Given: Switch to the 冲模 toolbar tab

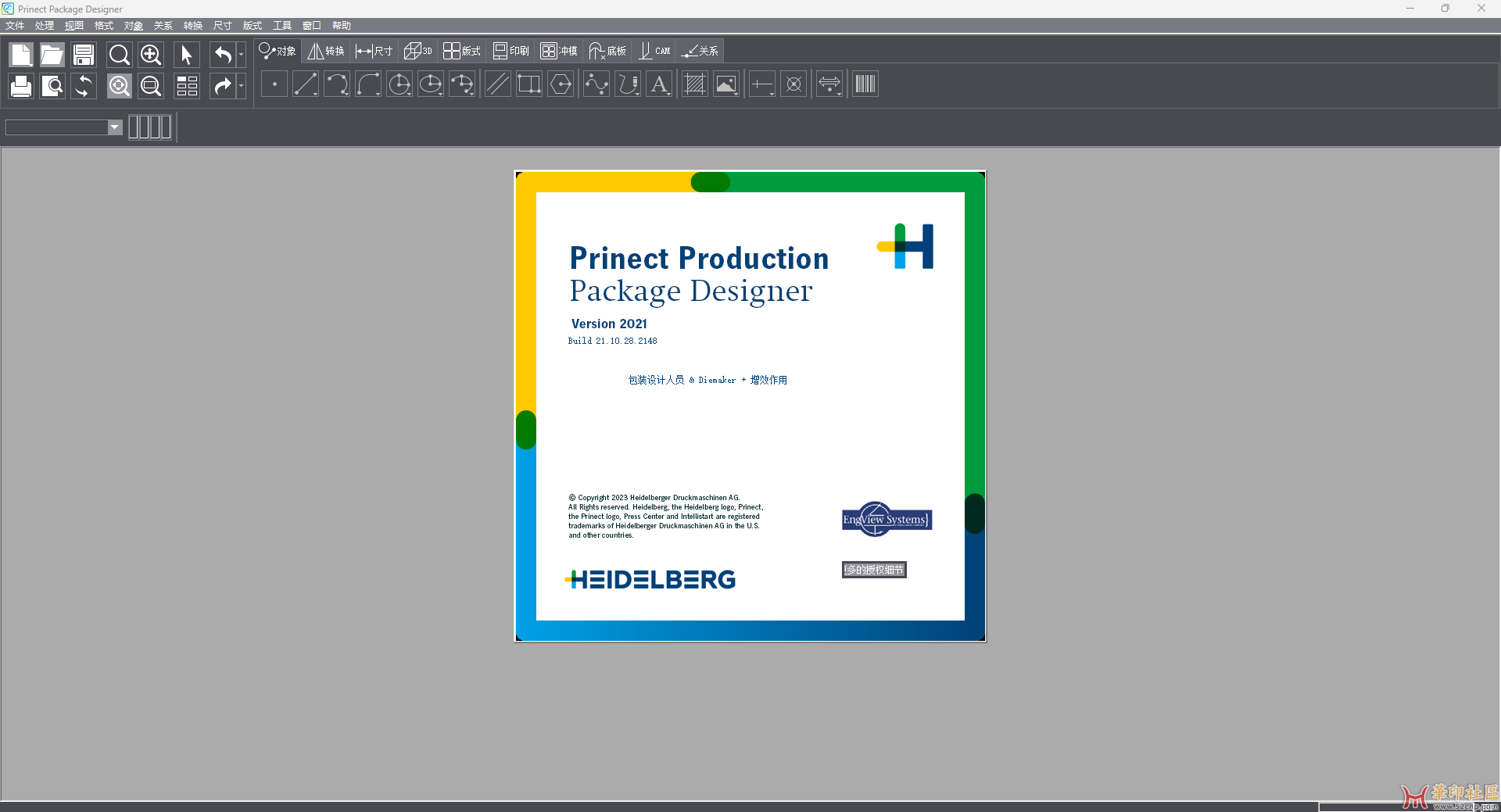Looking at the screenshot, I should (559, 51).
